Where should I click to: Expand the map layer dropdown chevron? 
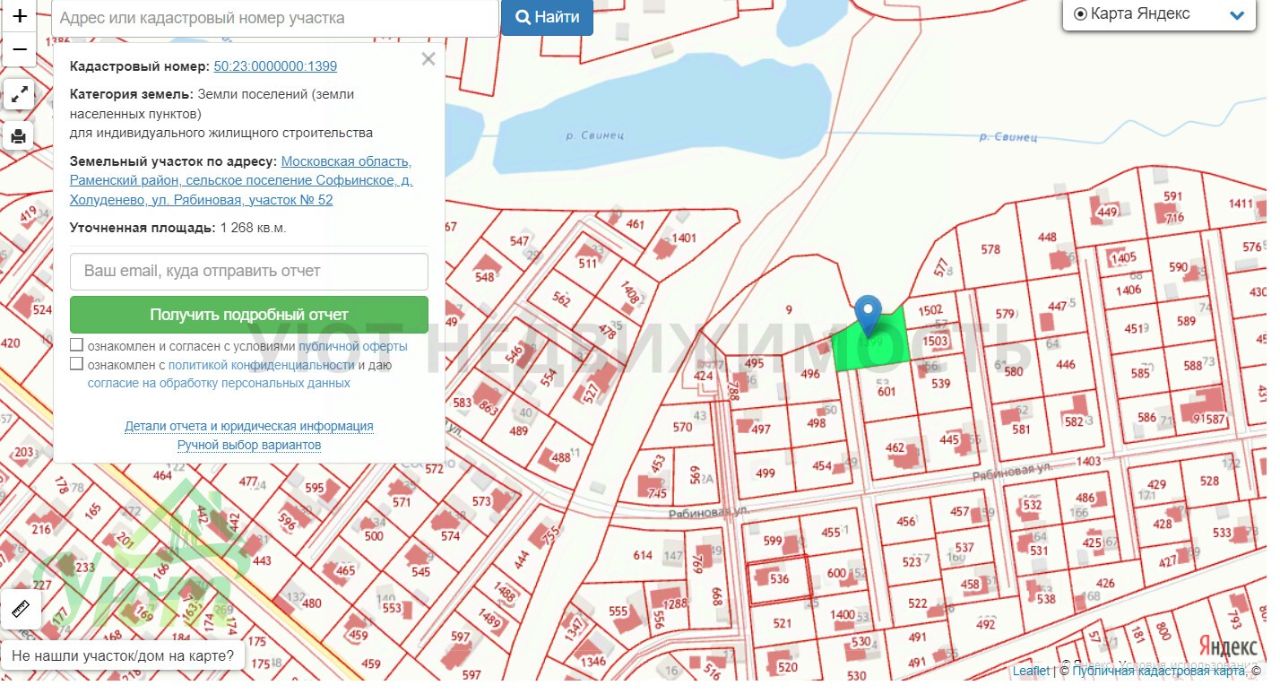[x=1237, y=15]
